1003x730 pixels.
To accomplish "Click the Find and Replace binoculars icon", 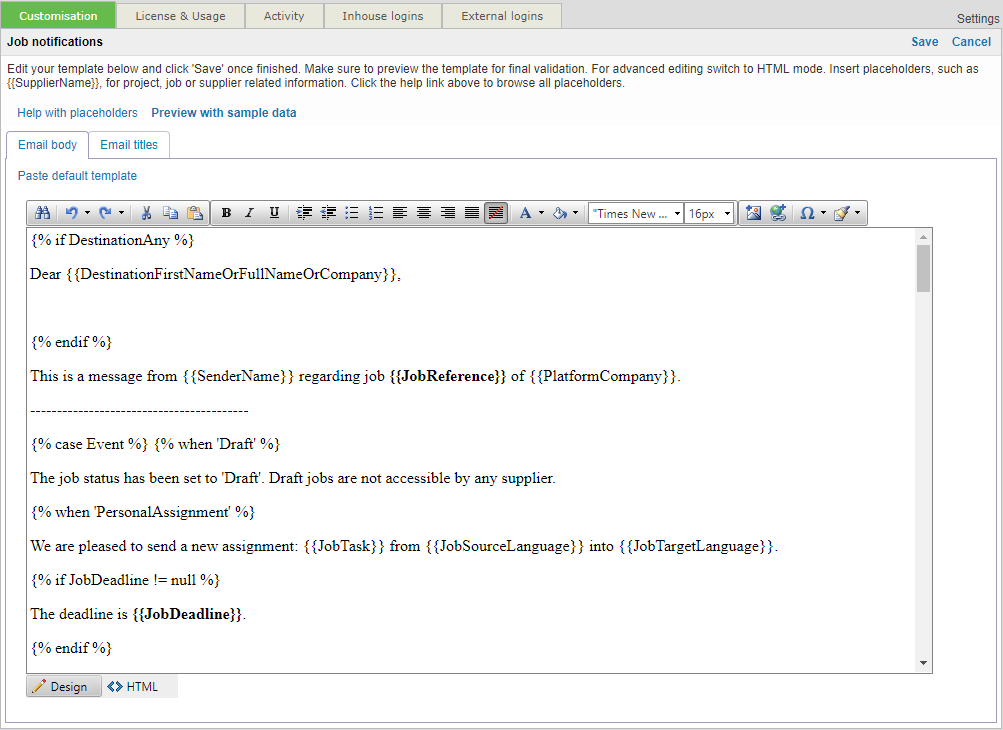I will [42, 213].
